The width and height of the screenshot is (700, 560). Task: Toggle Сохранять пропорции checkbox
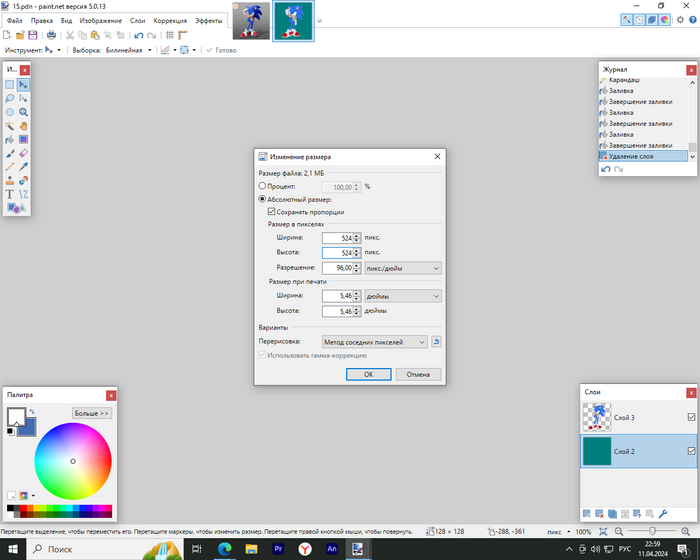tap(271, 212)
